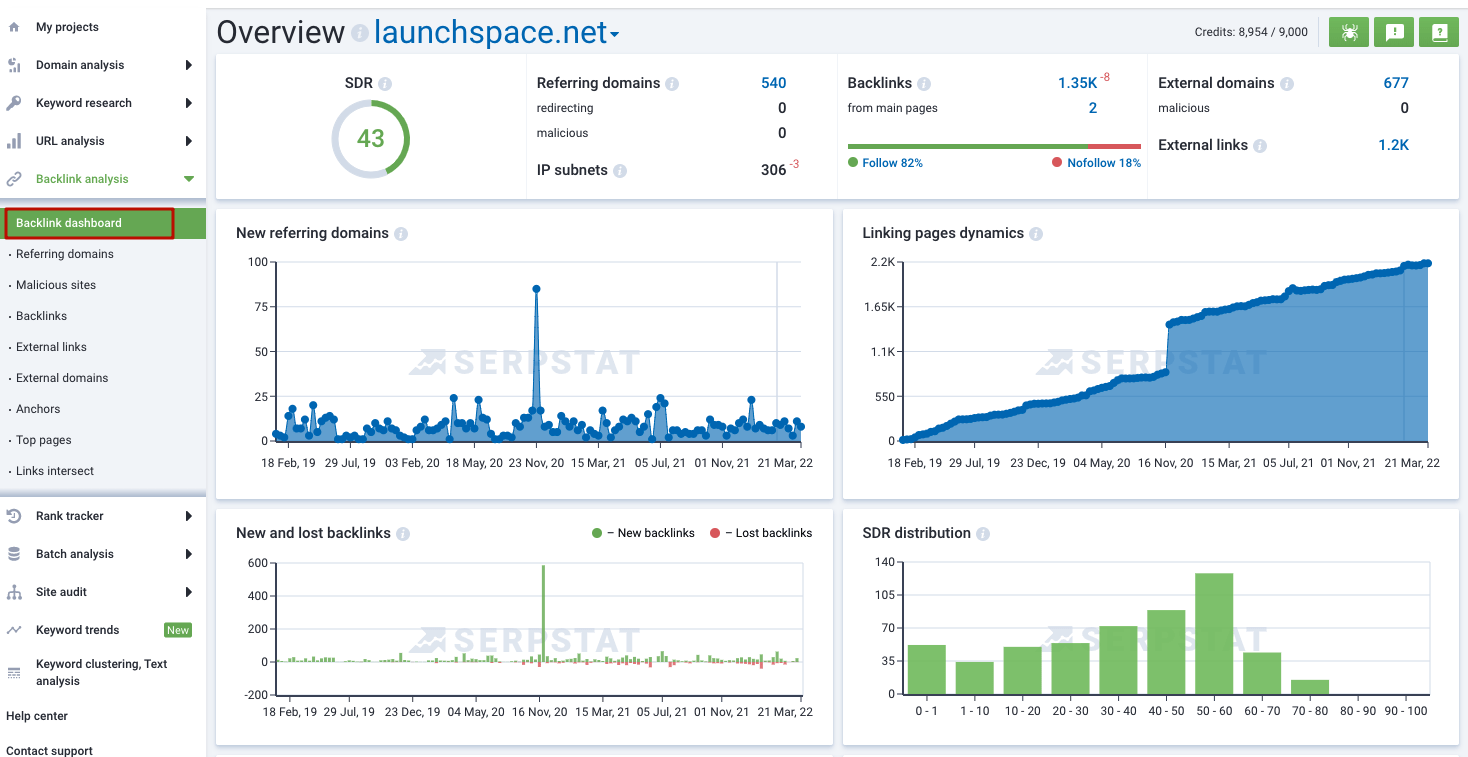Click the 1.35K backlinks count link

pyautogui.click(x=1077, y=83)
